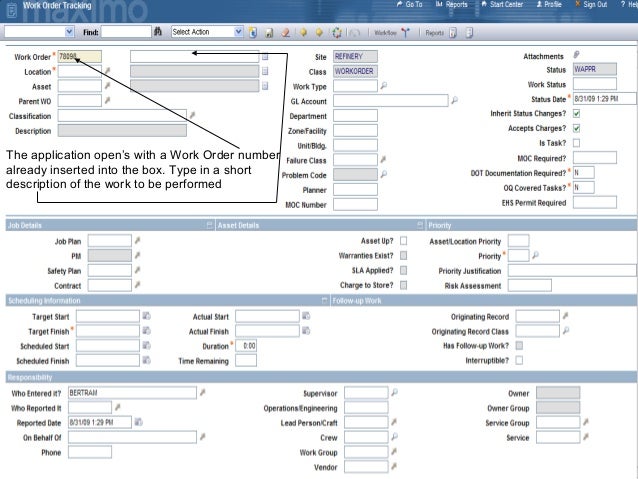Open Originating Record detail menu icon
The width and height of the screenshot is (638, 479).
(566, 316)
